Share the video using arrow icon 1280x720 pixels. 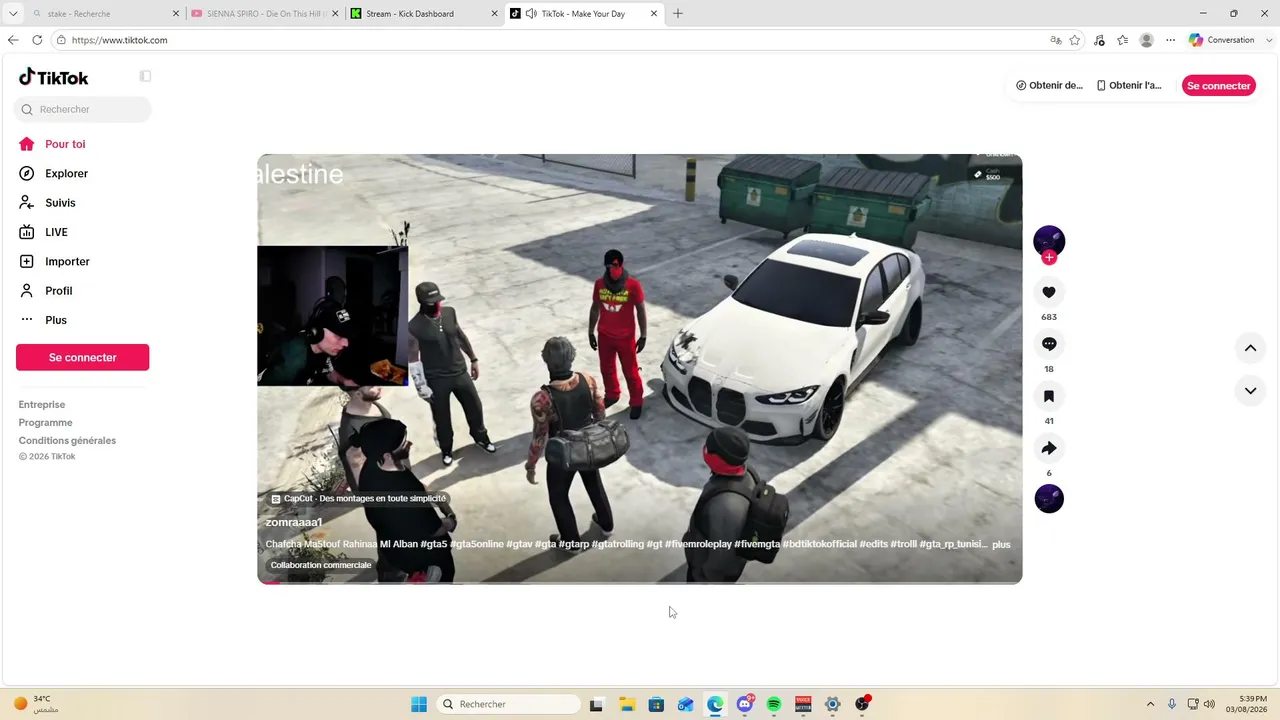[1049, 448]
